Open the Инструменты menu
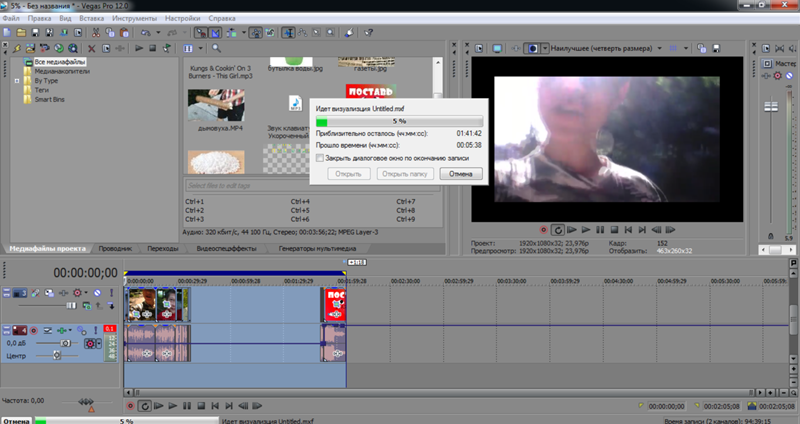This screenshot has height=424, width=800. click(134, 18)
